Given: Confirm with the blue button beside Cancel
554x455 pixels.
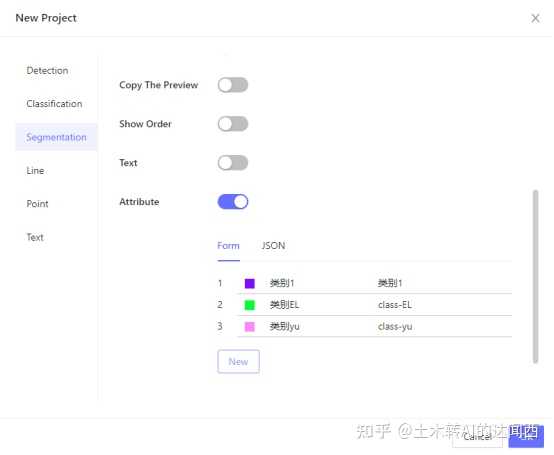Looking at the screenshot, I should pyautogui.click(x=526, y=437).
